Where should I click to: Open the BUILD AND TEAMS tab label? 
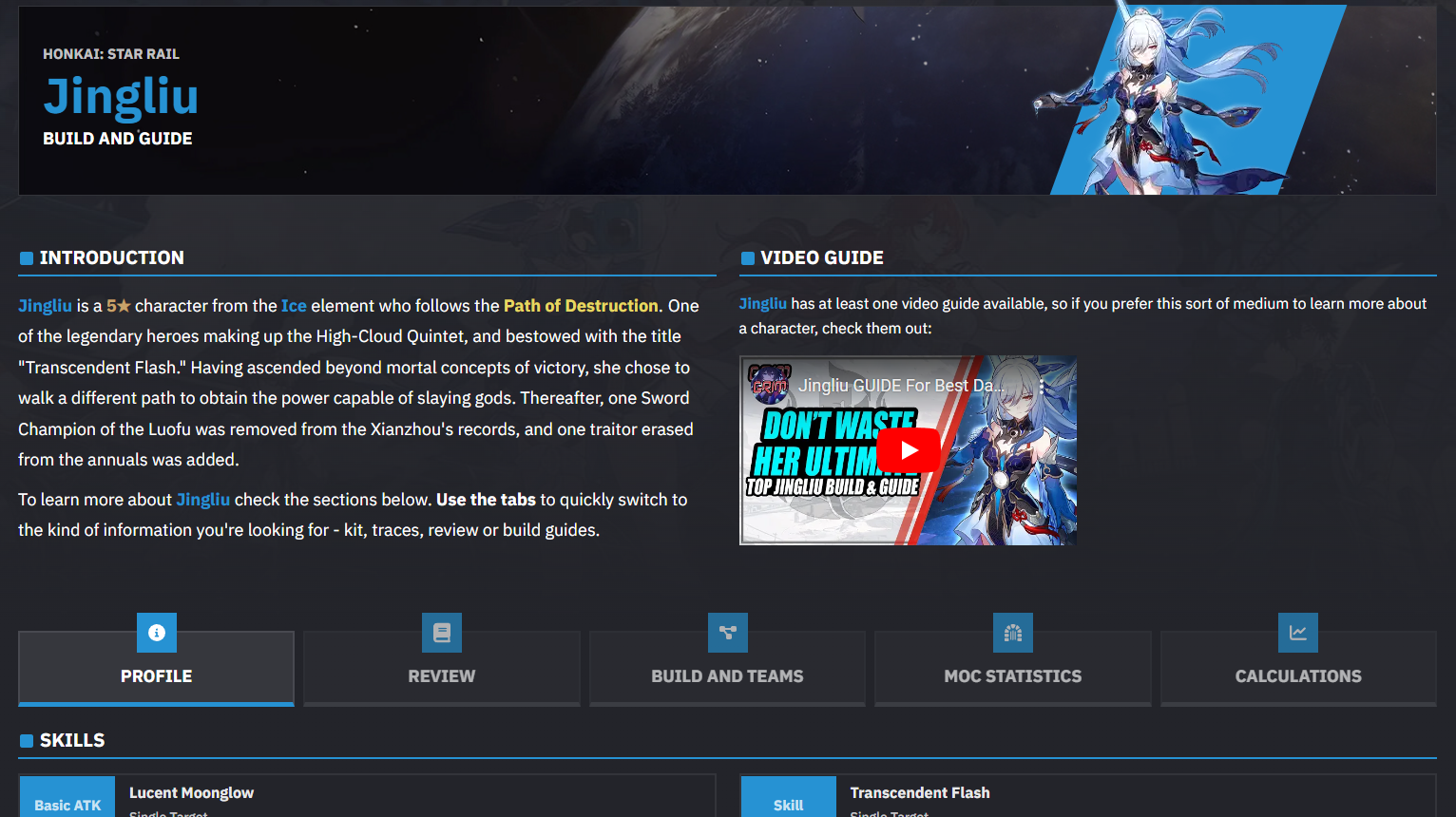(x=727, y=676)
